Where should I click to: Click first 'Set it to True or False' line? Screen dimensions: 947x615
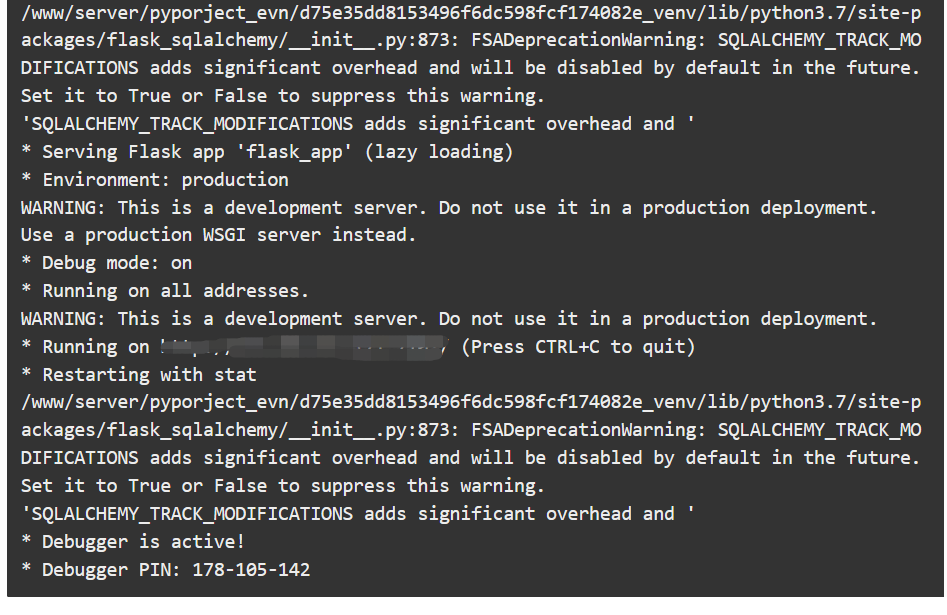[x=283, y=96]
